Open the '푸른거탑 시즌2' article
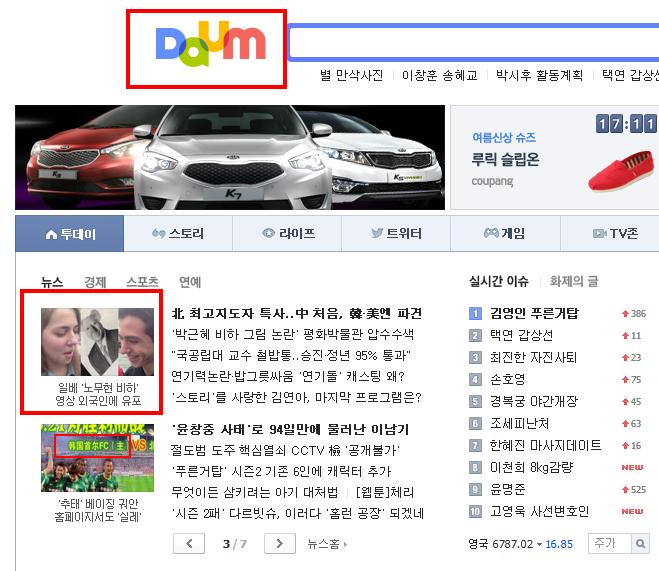Screen dimensions: 659x571 click(281, 471)
